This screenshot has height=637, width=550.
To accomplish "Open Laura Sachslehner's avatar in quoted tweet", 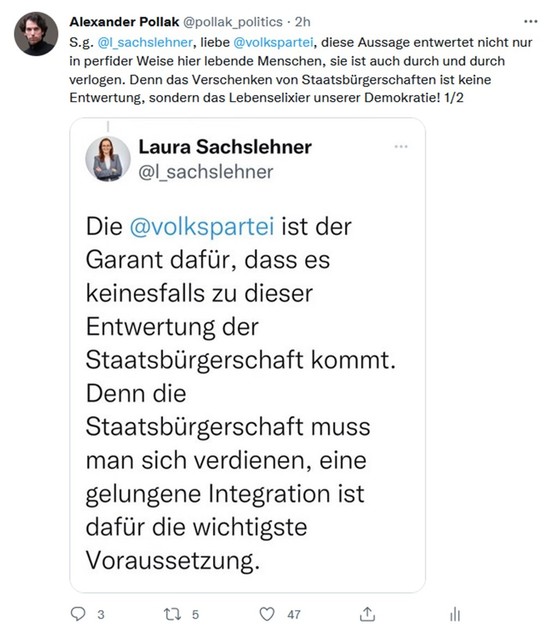I will (108, 159).
